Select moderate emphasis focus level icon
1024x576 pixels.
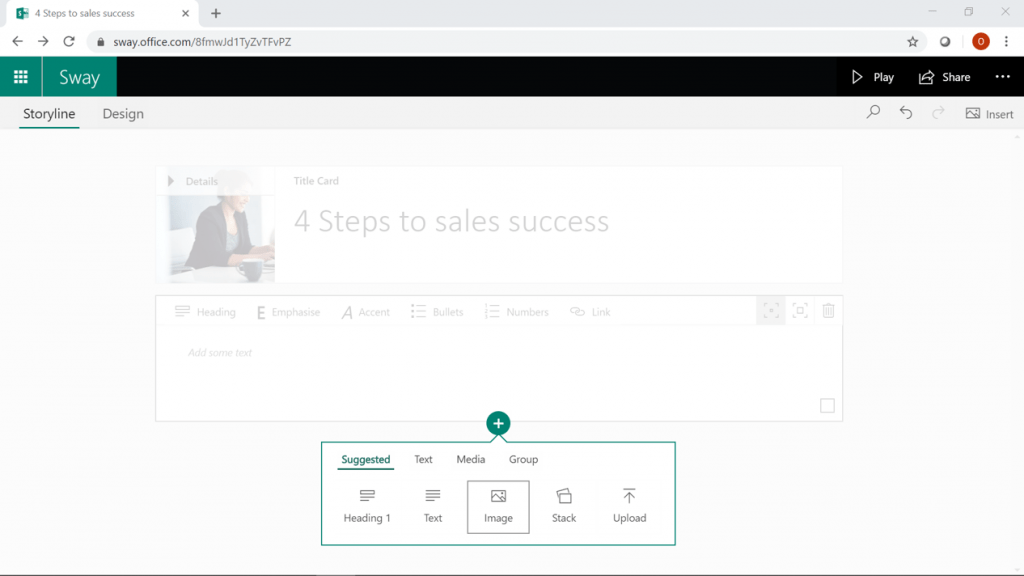coord(800,311)
